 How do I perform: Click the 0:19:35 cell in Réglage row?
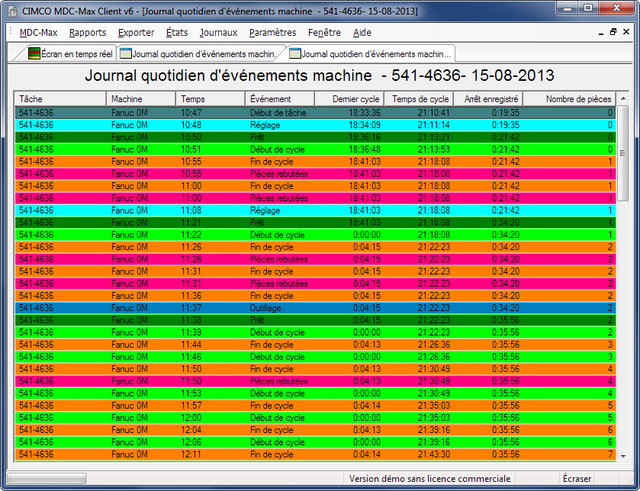coord(505,125)
